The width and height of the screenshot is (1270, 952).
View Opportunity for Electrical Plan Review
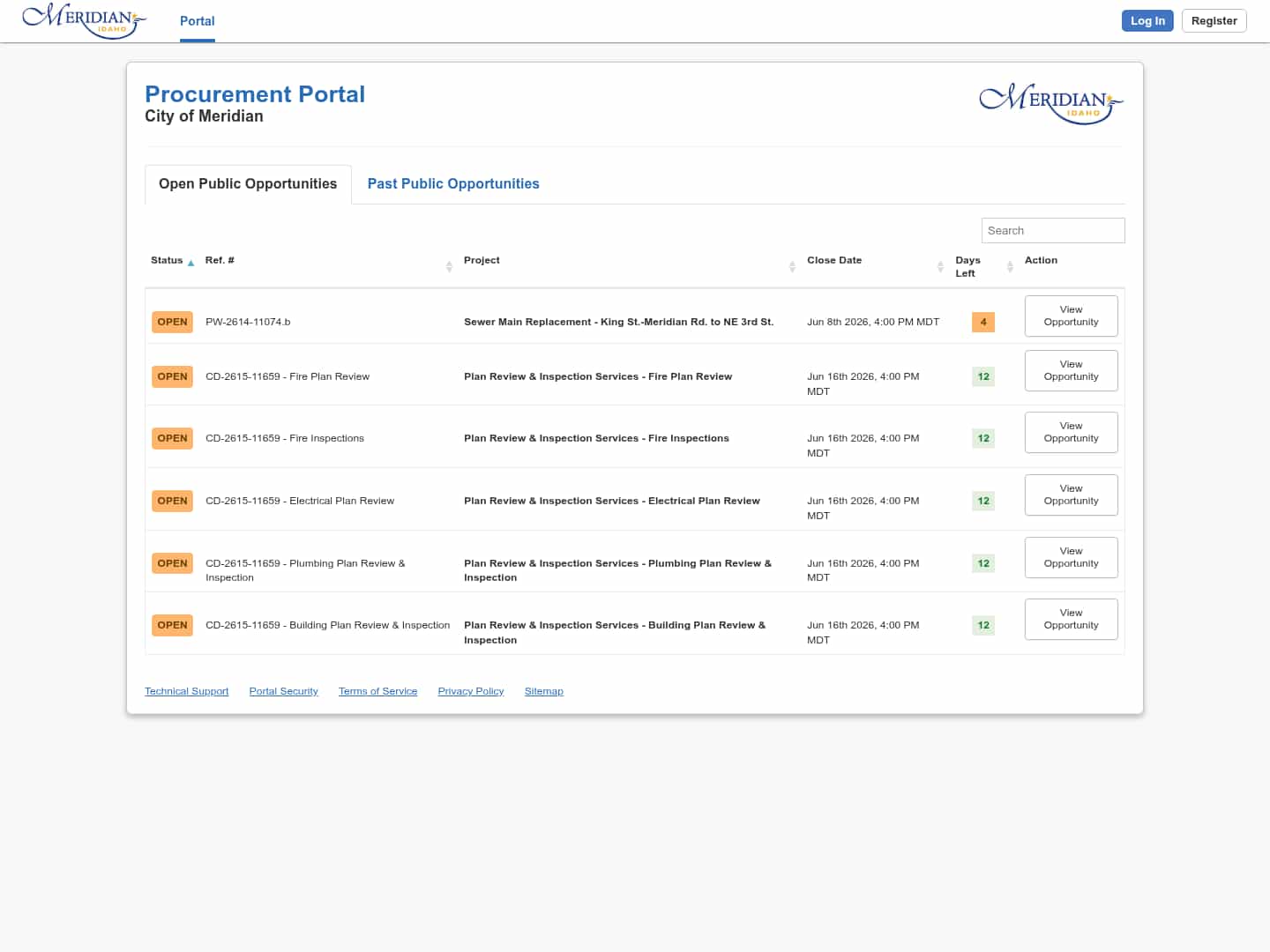(x=1071, y=495)
